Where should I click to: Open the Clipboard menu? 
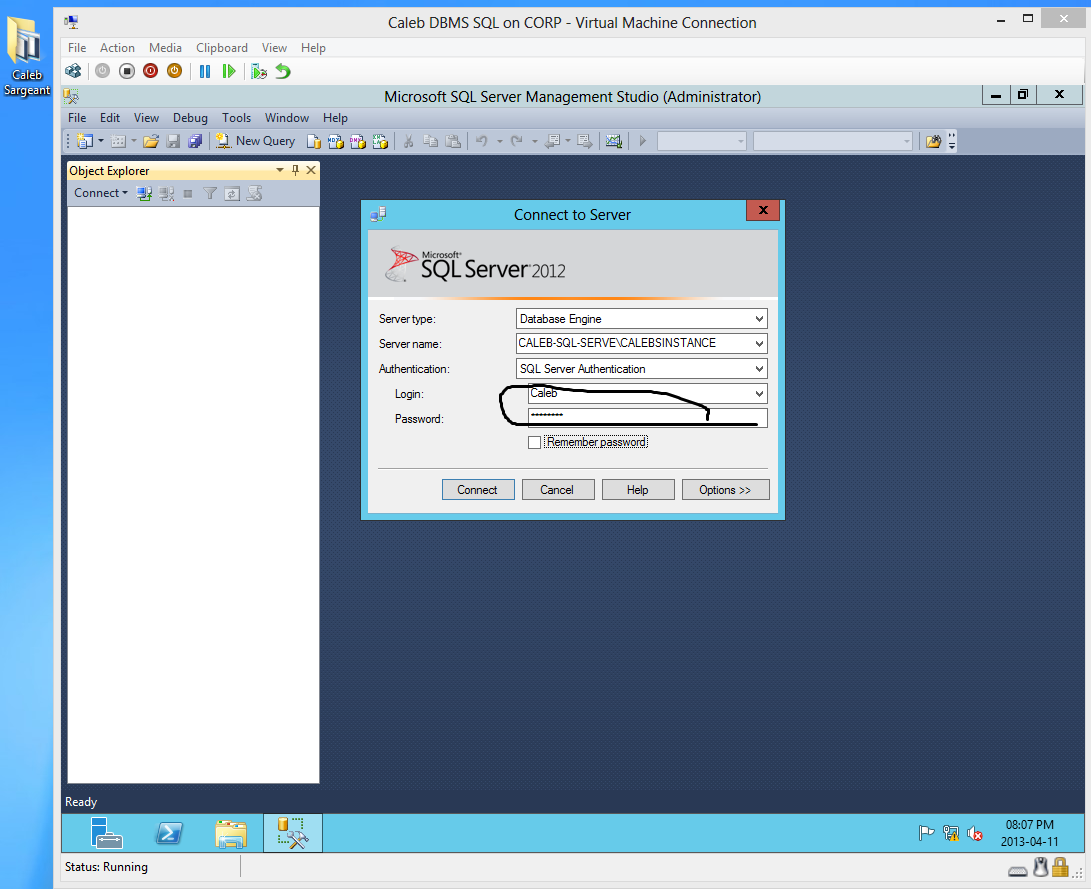click(222, 47)
